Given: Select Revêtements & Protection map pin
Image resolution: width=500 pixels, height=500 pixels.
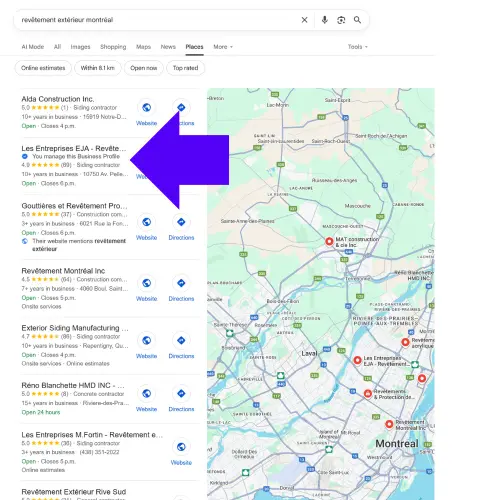Looking at the screenshot, I should [368, 394].
